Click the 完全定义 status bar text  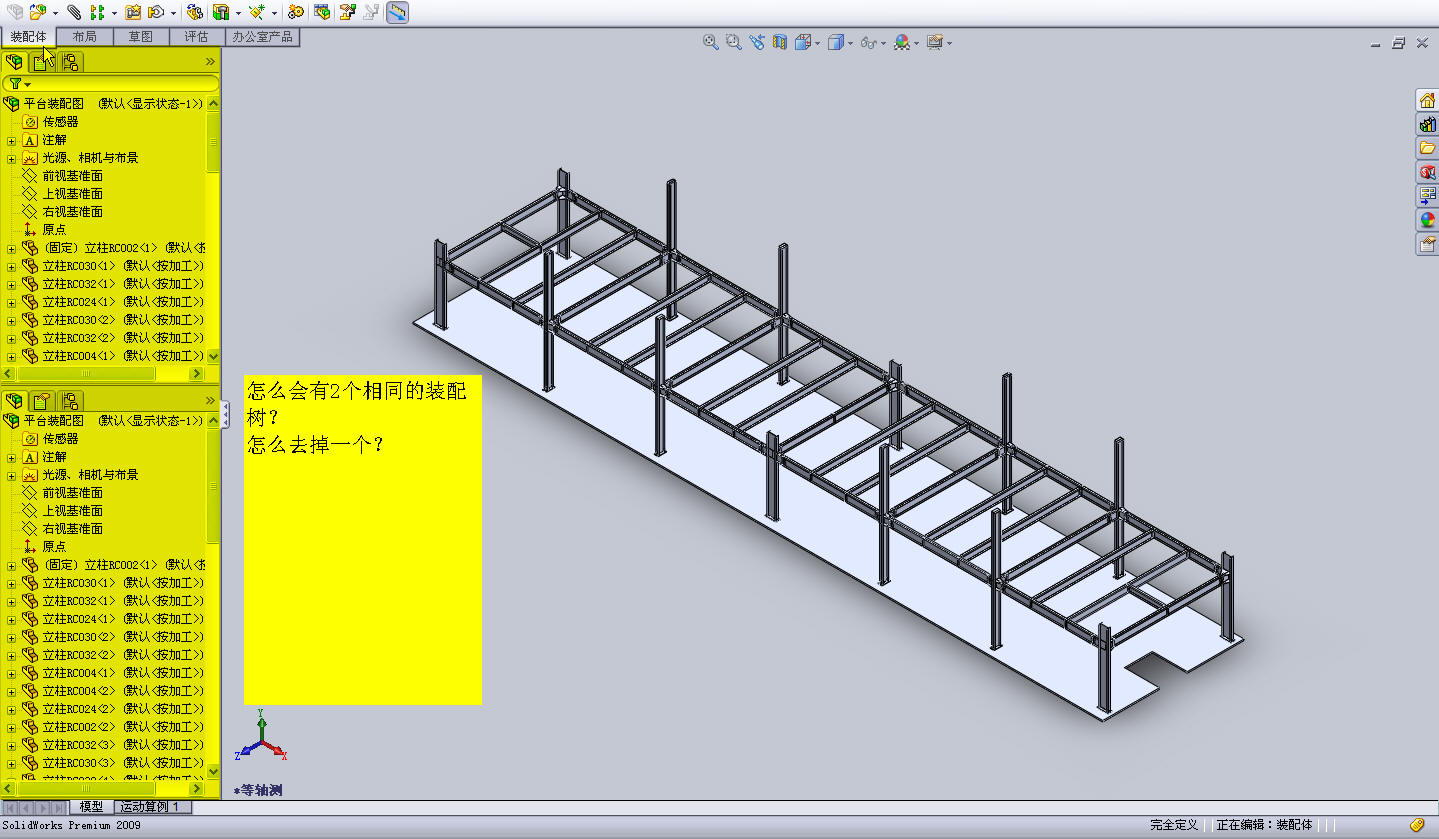1174,825
